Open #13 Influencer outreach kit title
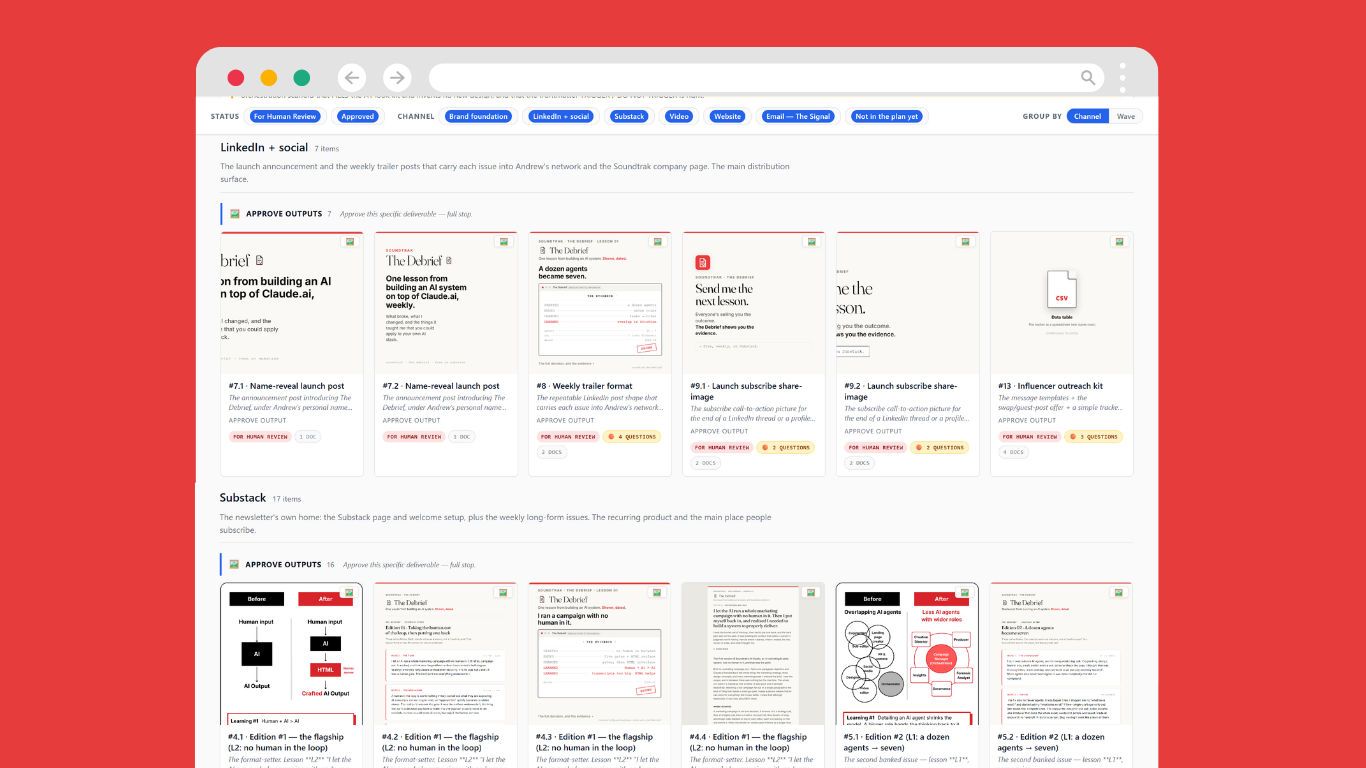This screenshot has width=1366, height=768. pyautogui.click(x=1051, y=386)
